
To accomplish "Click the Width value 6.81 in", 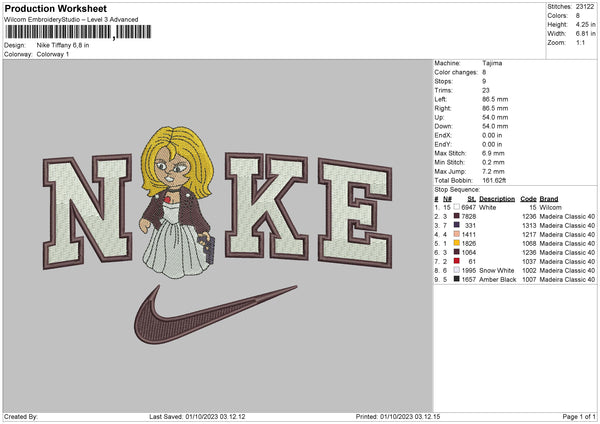I will (585, 34).
